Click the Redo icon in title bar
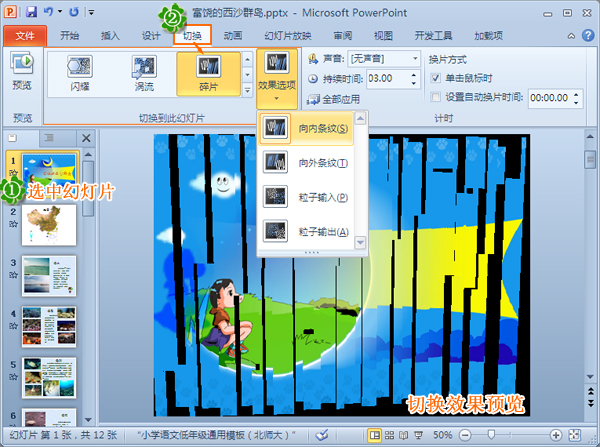600x447 pixels. pos(73,12)
